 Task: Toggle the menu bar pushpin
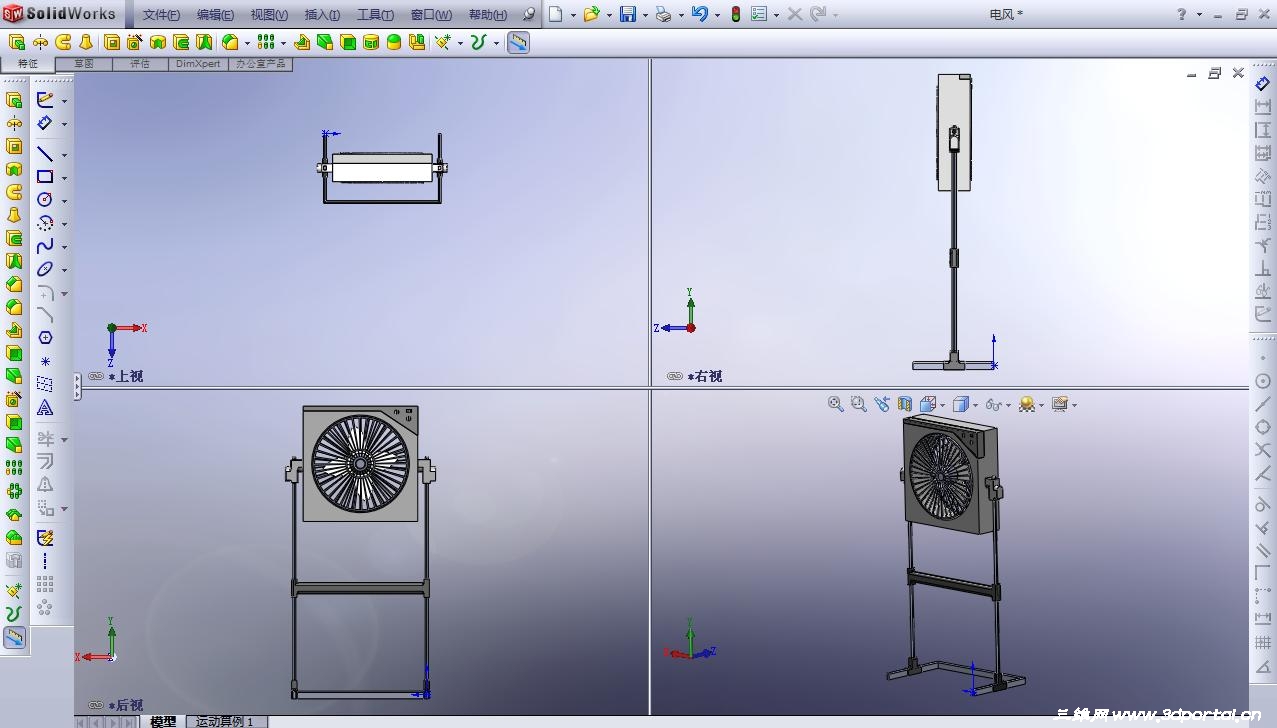(528, 14)
